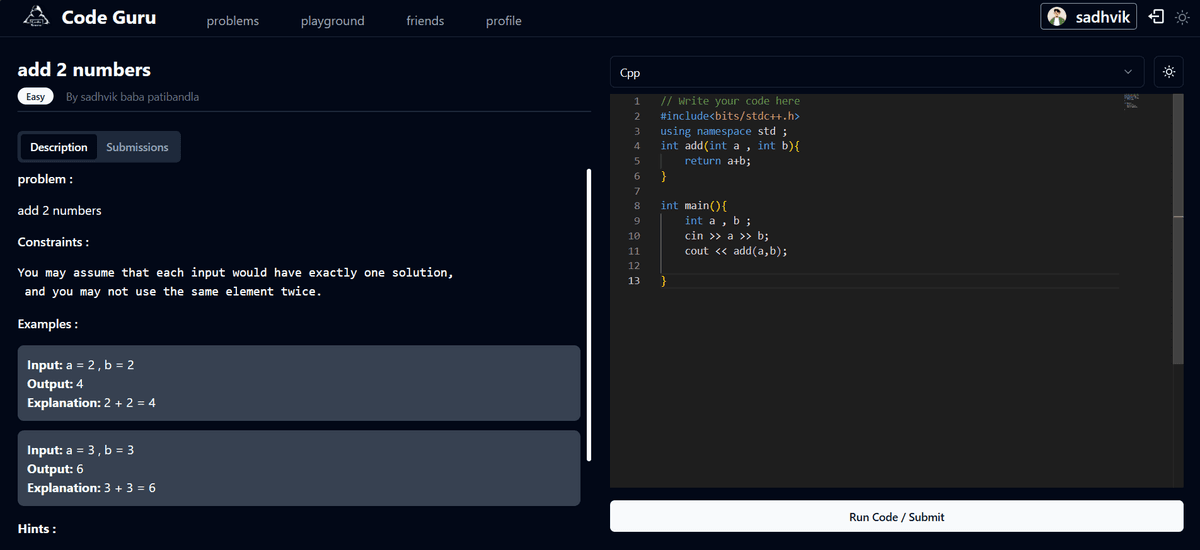1200x550 pixels.
Task: Click the 'problem :' heading
Action: coord(45,179)
